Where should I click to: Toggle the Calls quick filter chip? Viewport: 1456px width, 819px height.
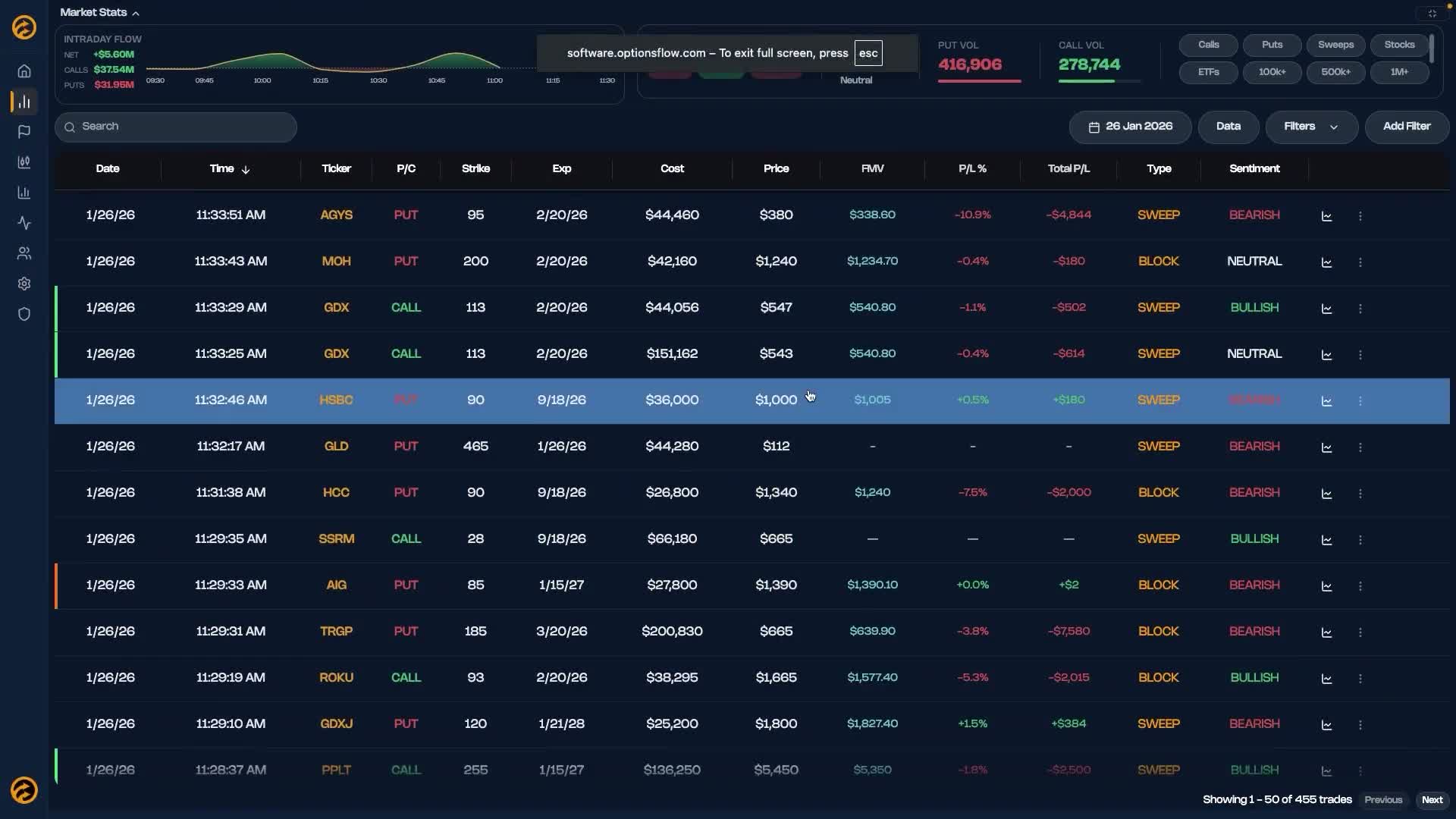pos(1208,45)
